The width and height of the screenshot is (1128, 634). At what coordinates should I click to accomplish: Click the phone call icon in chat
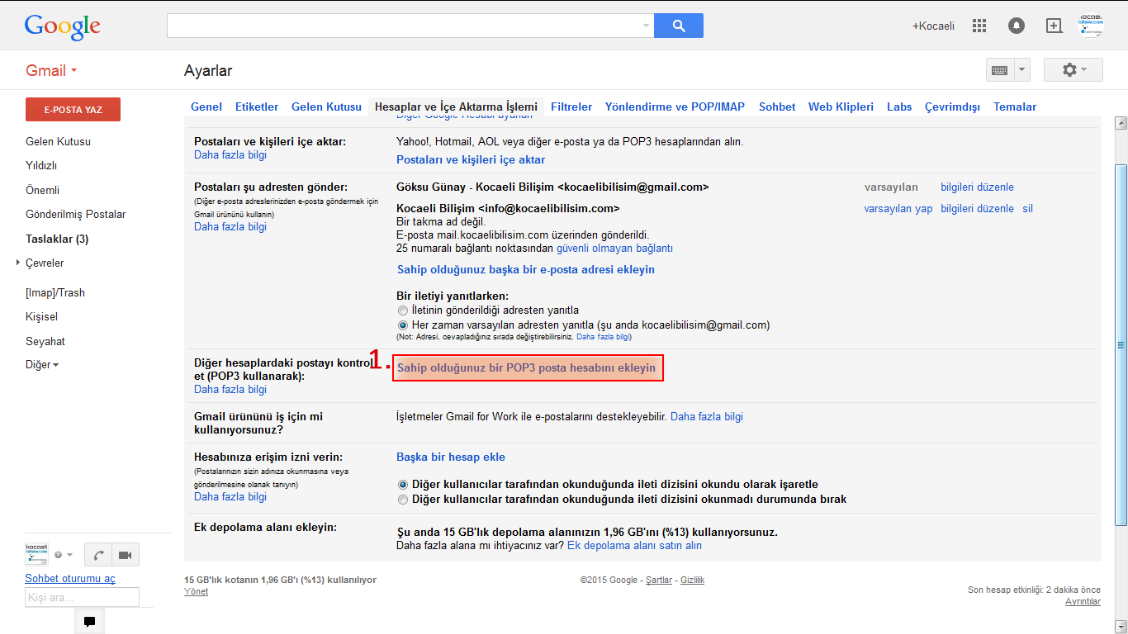[99, 555]
